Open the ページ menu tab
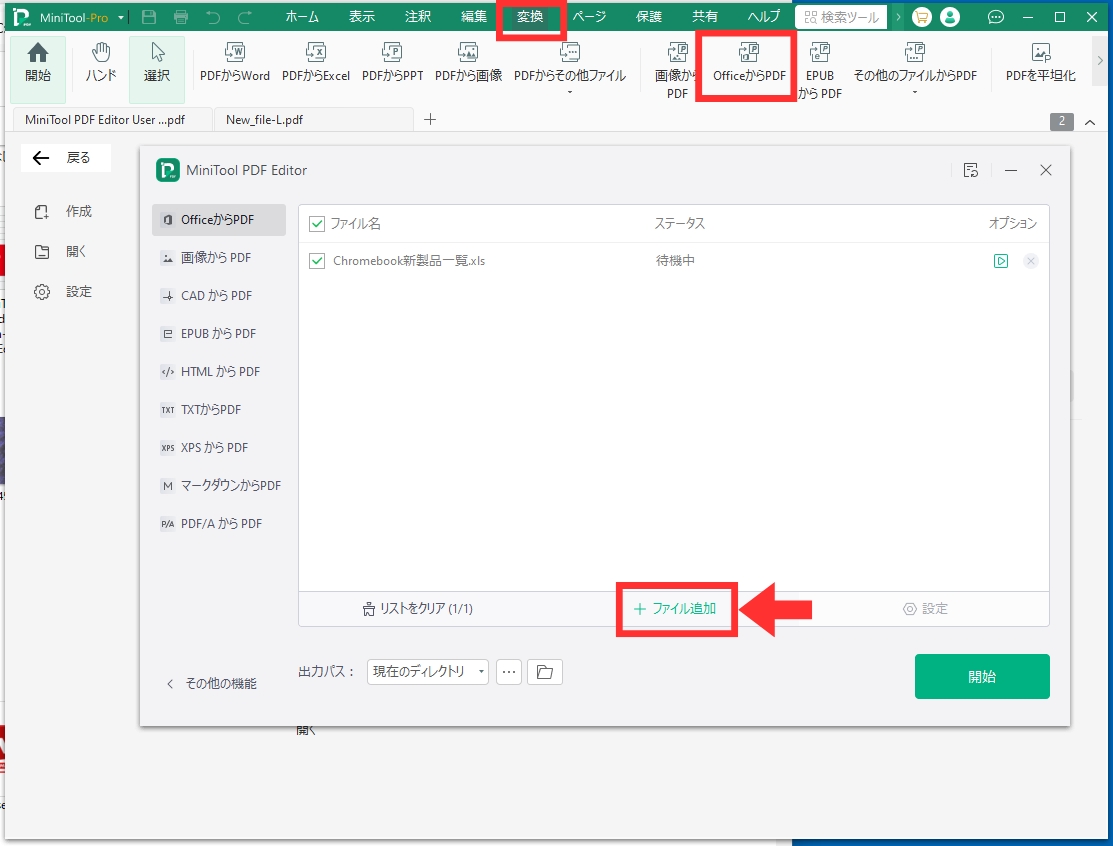 589,17
